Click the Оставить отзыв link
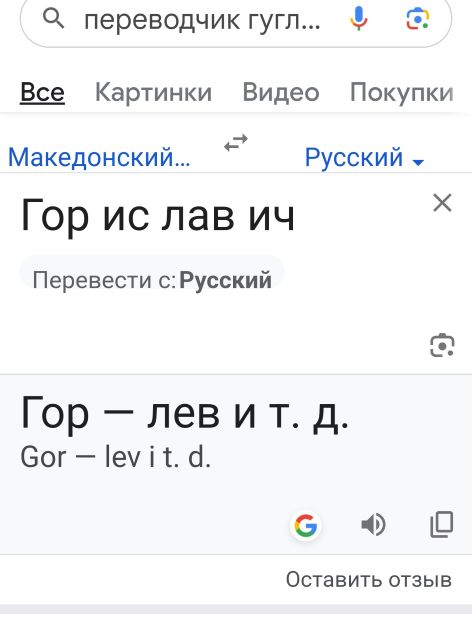This screenshot has height=633, width=472. coord(369,580)
